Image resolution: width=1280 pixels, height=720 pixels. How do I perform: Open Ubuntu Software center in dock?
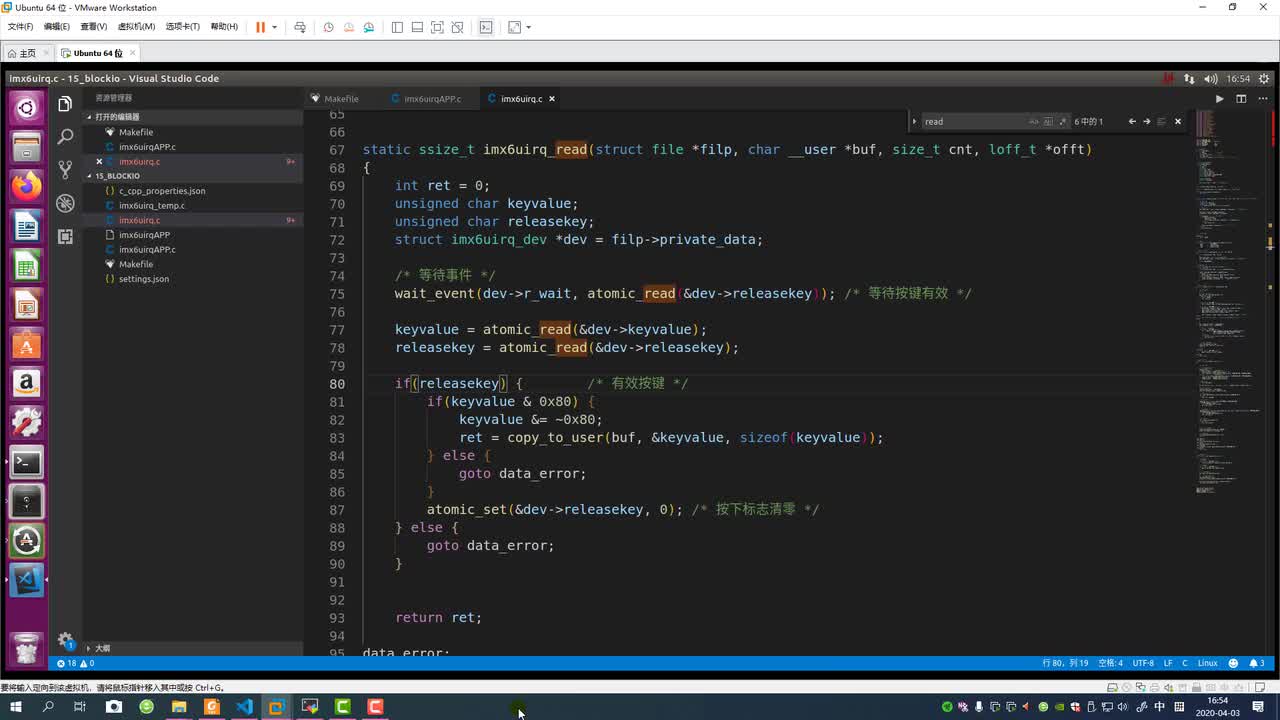pos(27,344)
